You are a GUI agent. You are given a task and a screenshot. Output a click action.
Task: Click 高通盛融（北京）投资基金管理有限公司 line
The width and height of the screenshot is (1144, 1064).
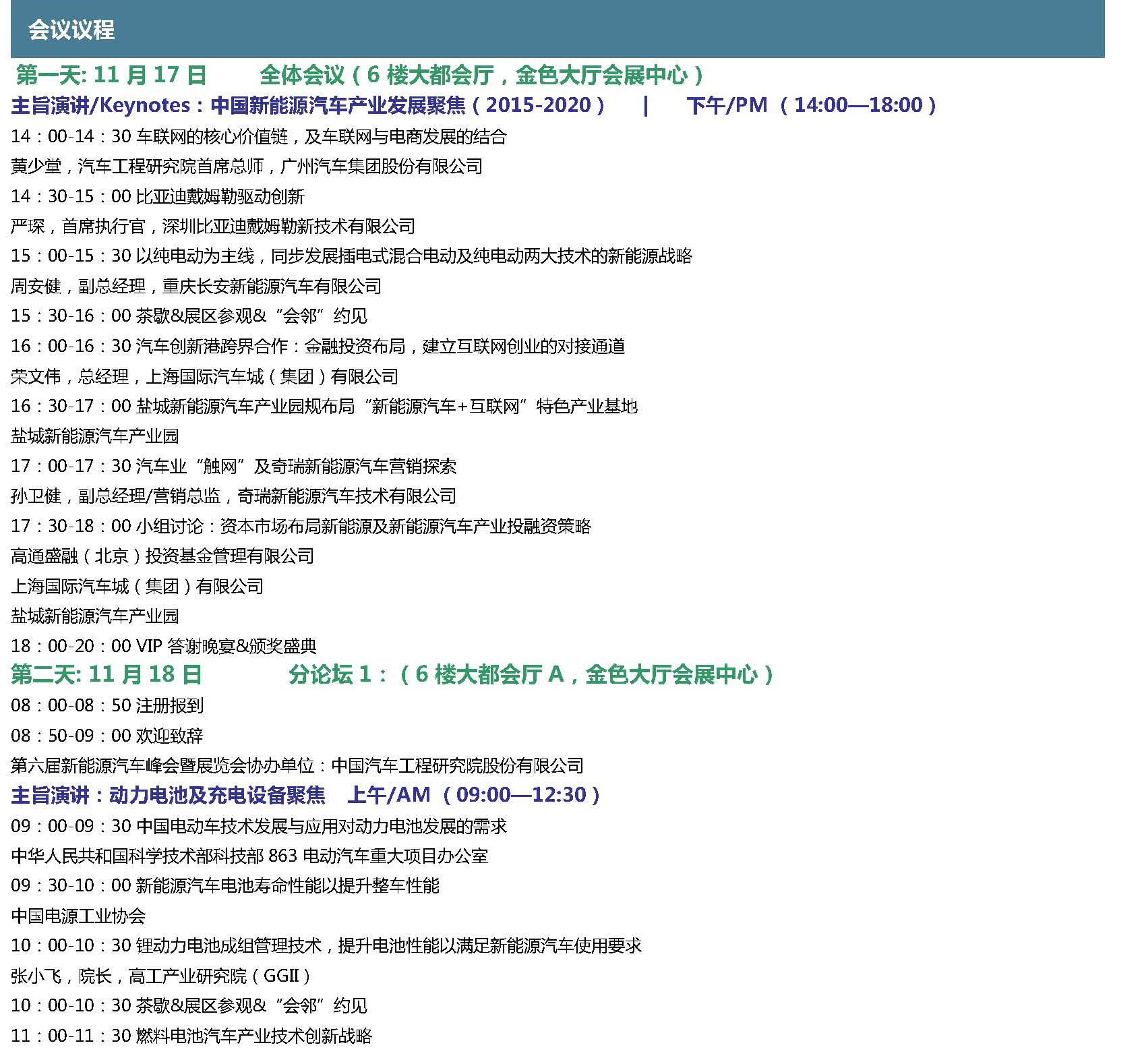click(x=162, y=556)
